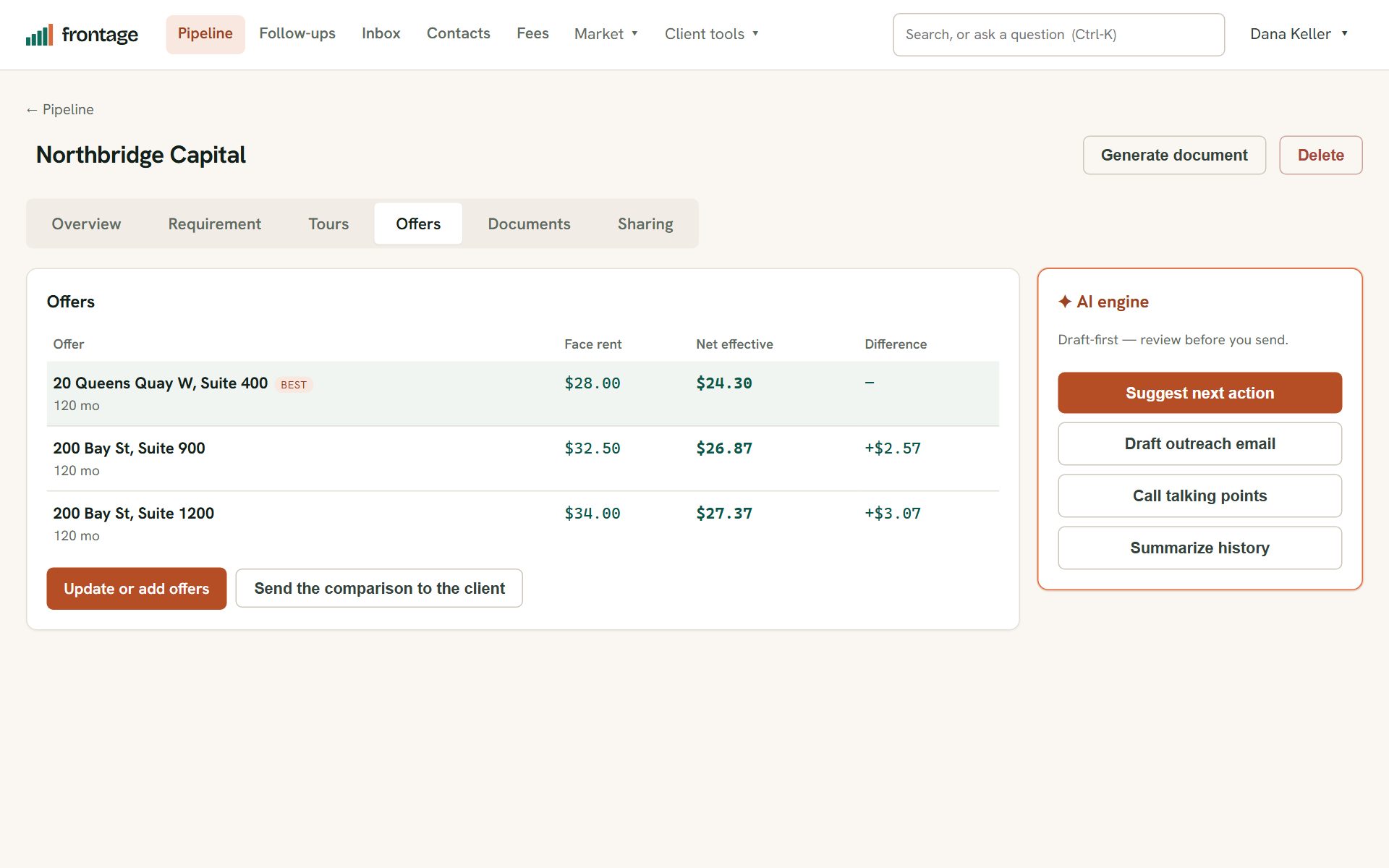The width and height of the screenshot is (1389, 868).
Task: Click the Delete button
Action: tap(1320, 155)
